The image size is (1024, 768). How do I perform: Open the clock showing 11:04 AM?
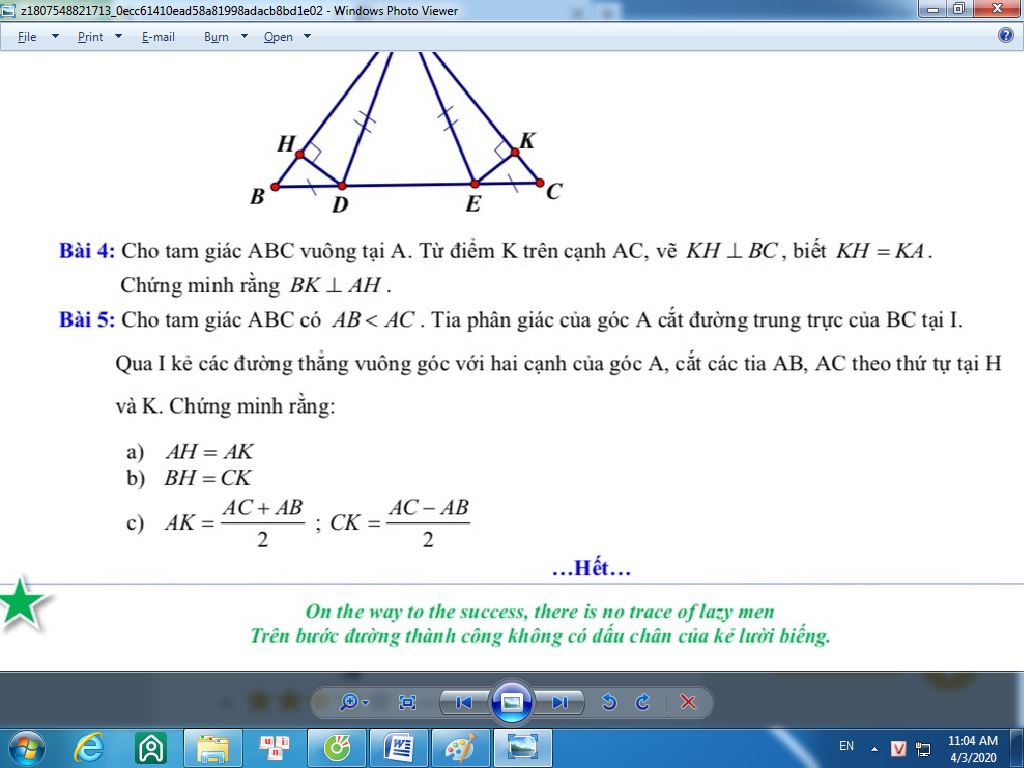(x=972, y=748)
